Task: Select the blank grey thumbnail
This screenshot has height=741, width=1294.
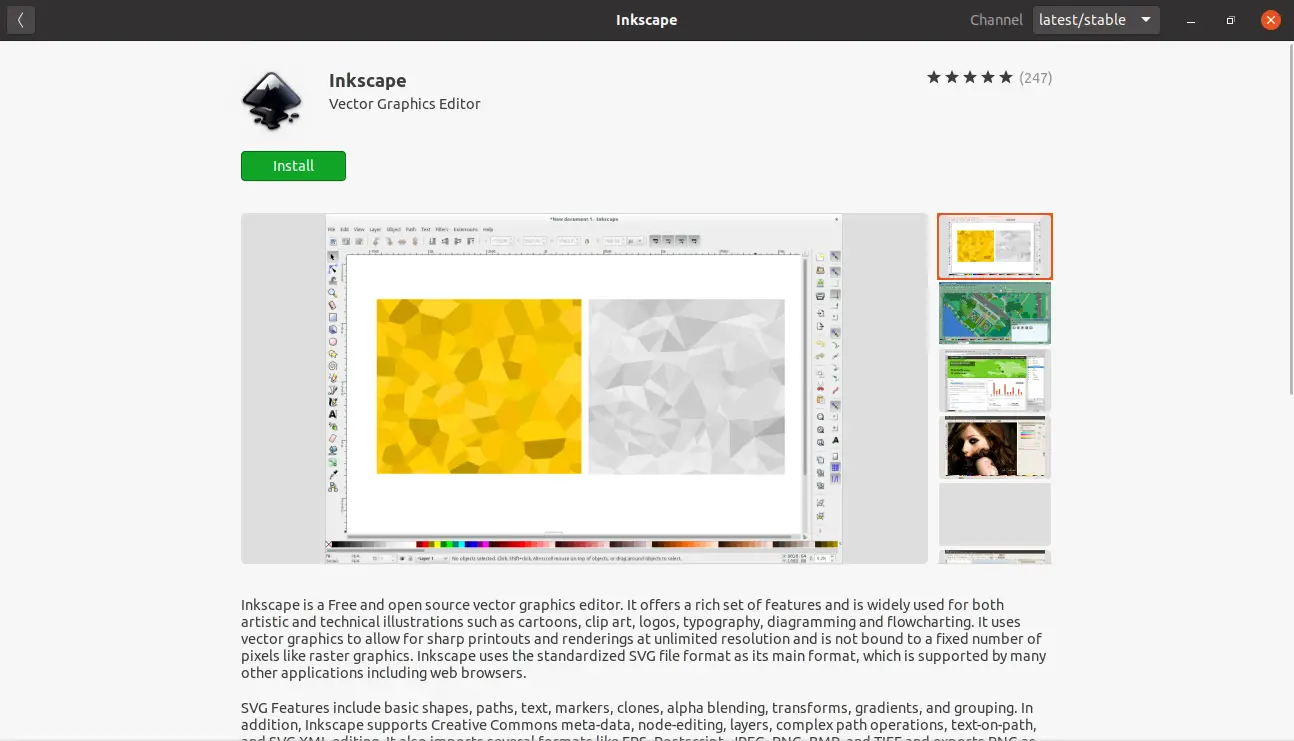Action: click(x=995, y=514)
